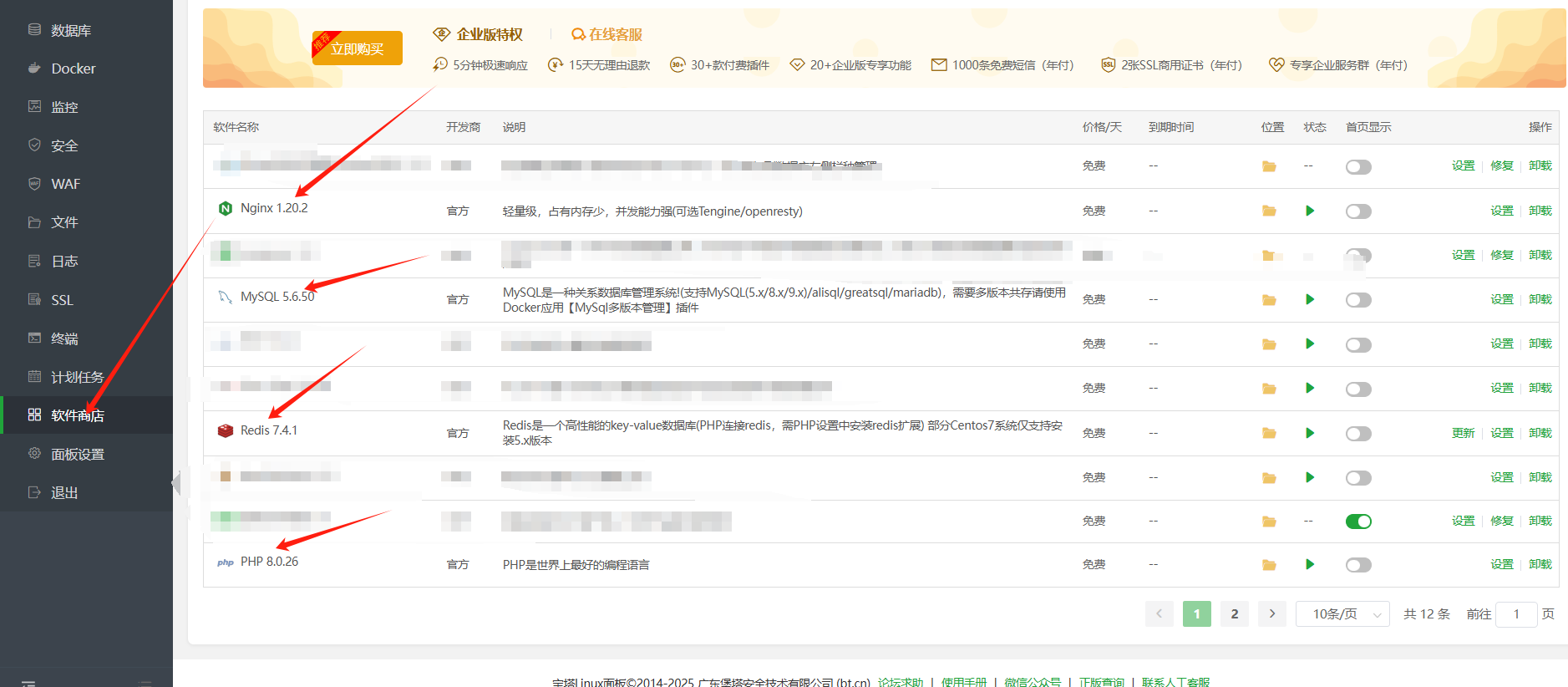Click the Redis row folder location icon
Image resolution: width=1568 pixels, height=687 pixels.
pos(1269,433)
